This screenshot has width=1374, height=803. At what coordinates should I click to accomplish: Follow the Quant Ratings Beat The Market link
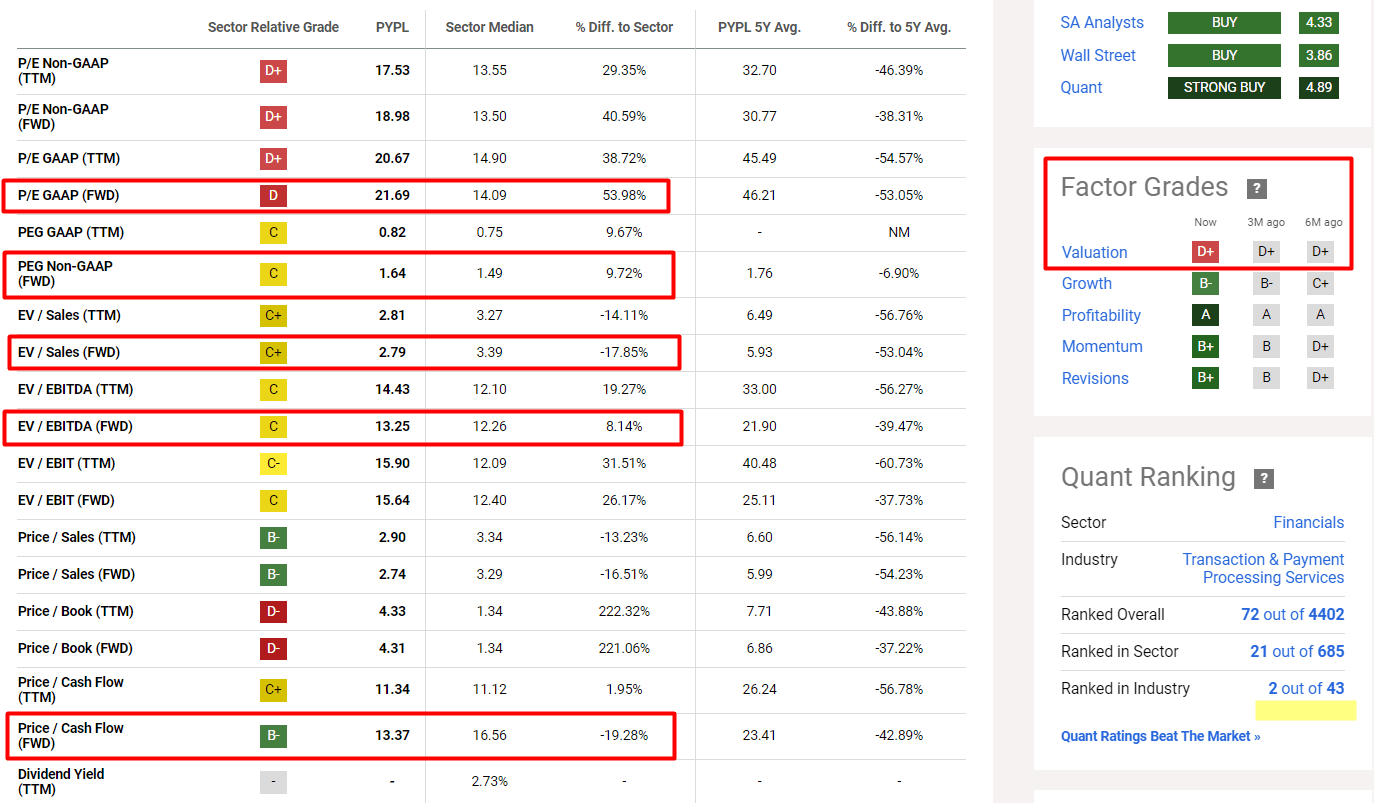(1160, 736)
